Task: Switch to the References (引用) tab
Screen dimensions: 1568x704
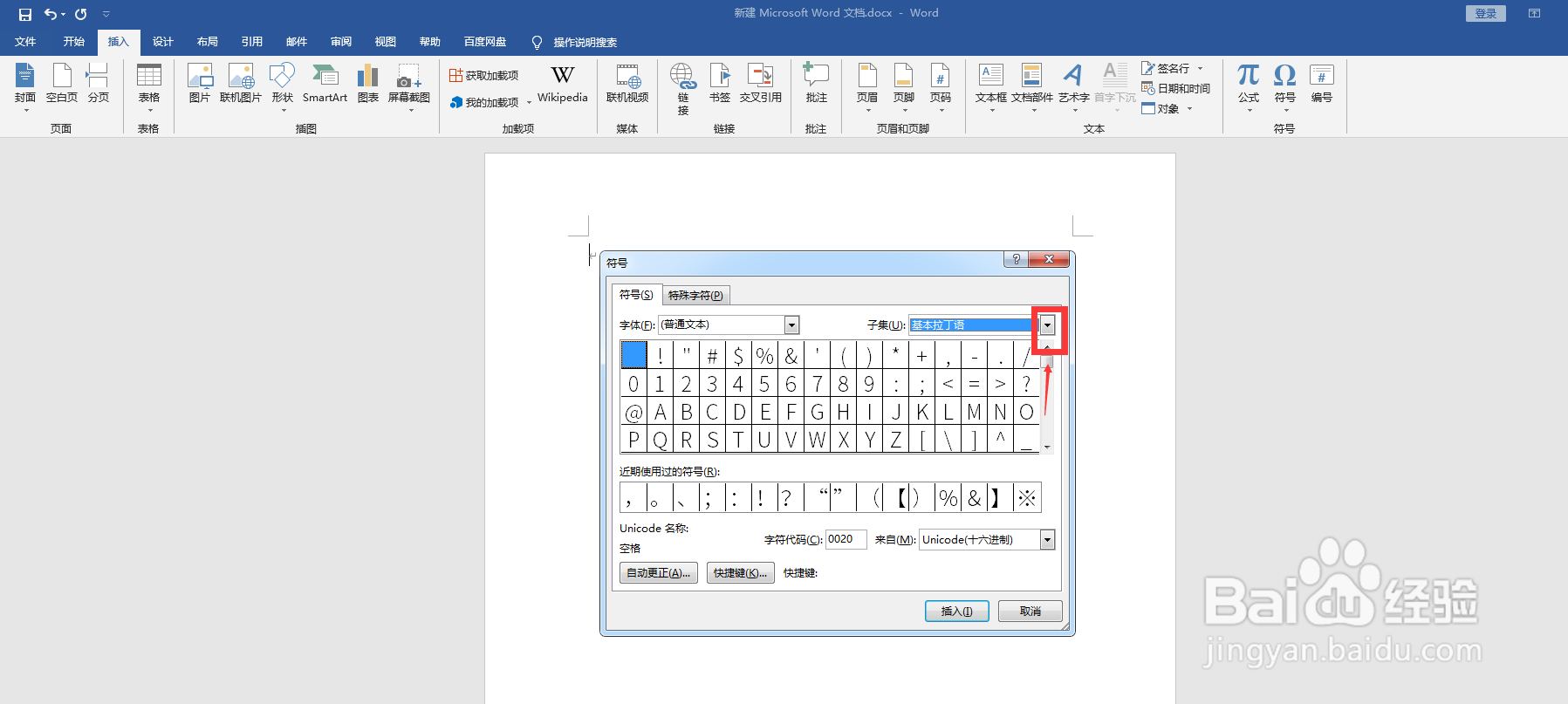Action: point(252,42)
